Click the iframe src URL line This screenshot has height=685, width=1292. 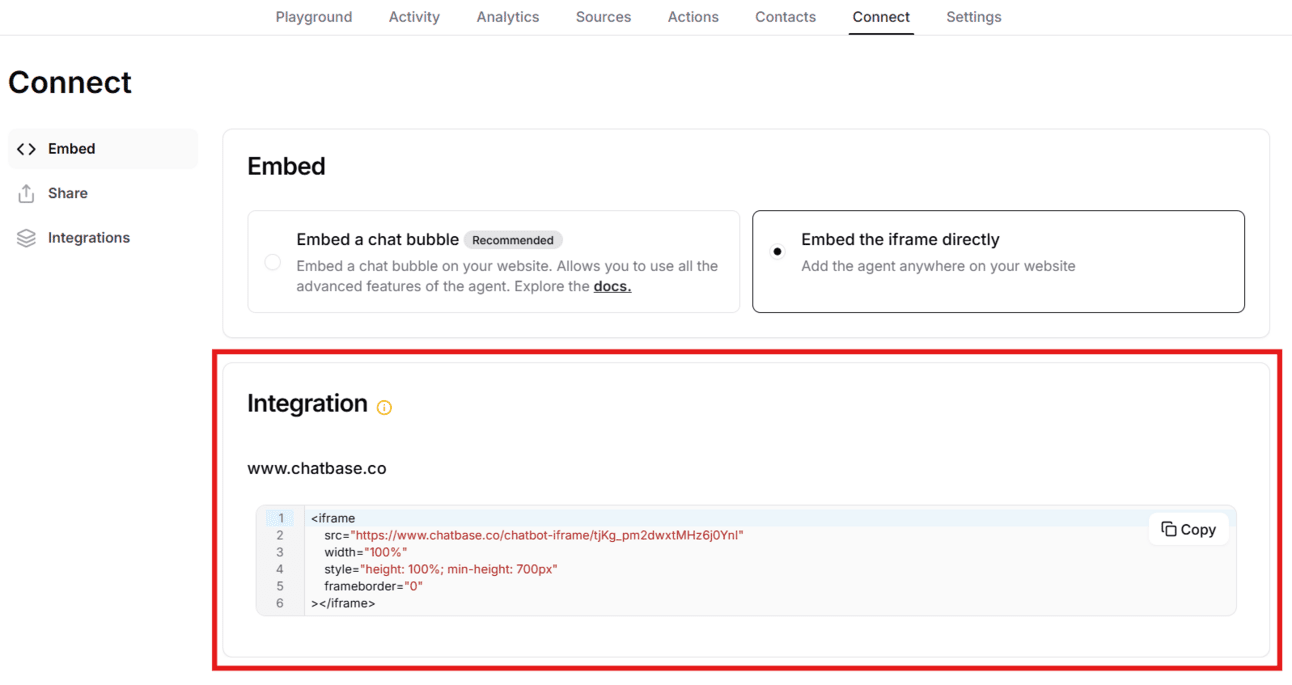534,535
